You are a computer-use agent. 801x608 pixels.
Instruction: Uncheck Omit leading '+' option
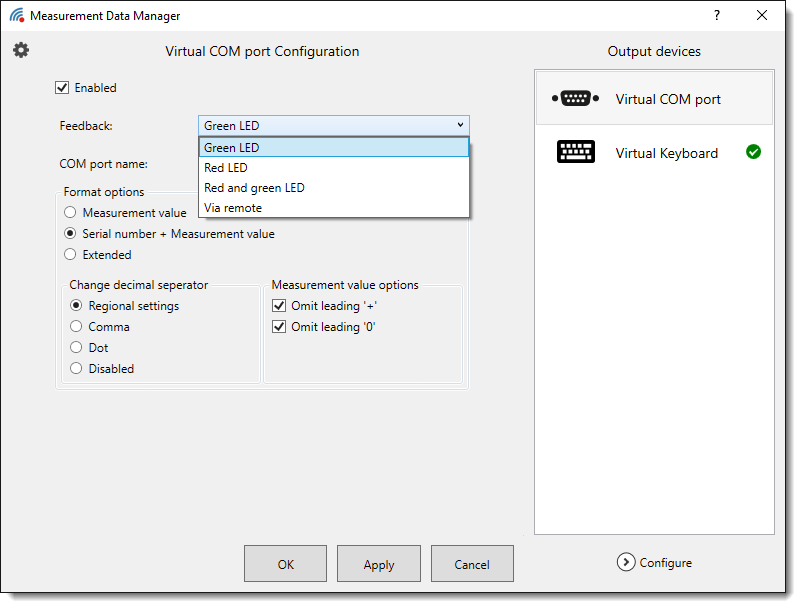279,306
